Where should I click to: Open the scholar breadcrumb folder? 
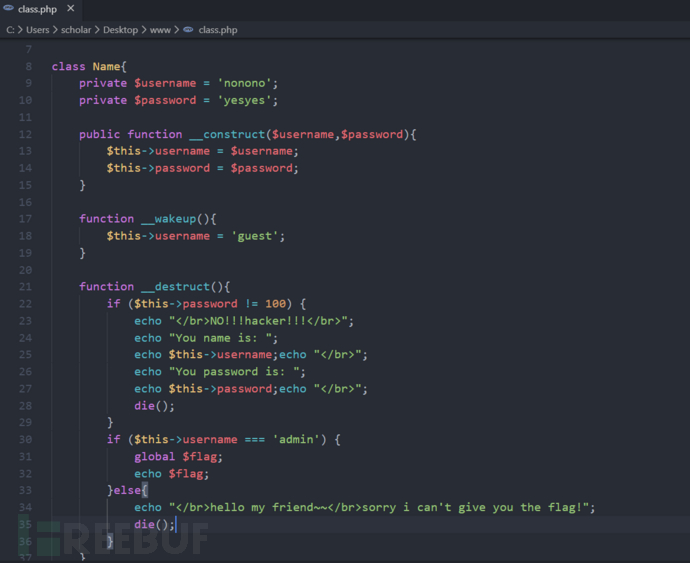(x=76, y=30)
